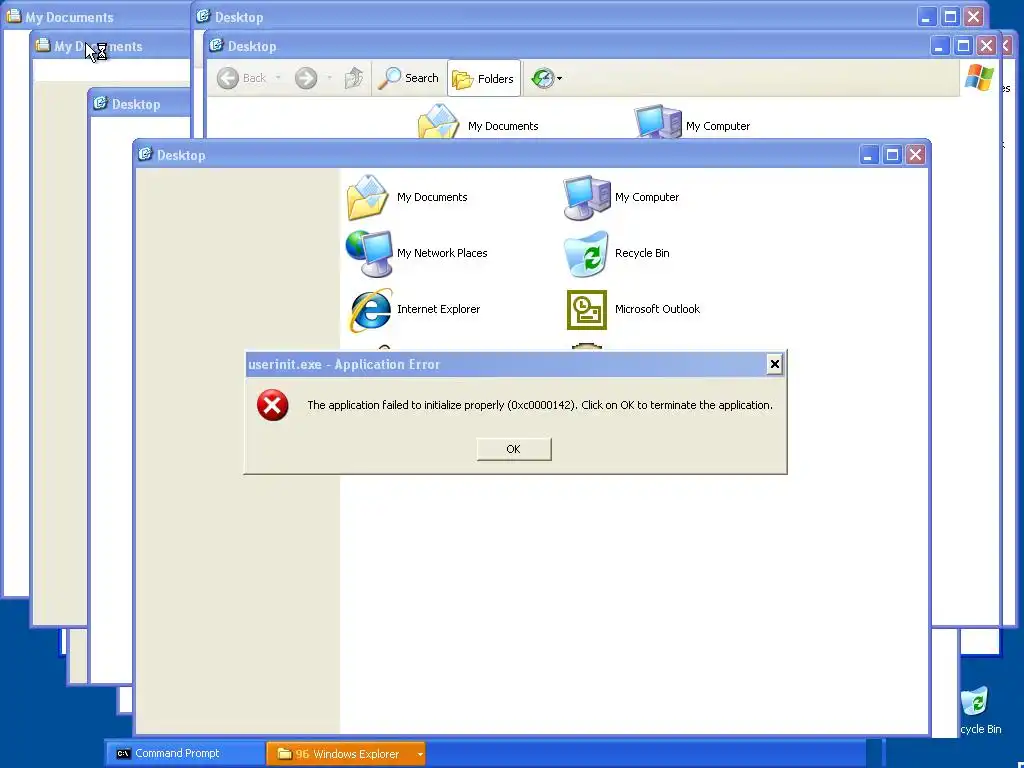
Task: Close the front Desktop window
Action: click(916, 155)
